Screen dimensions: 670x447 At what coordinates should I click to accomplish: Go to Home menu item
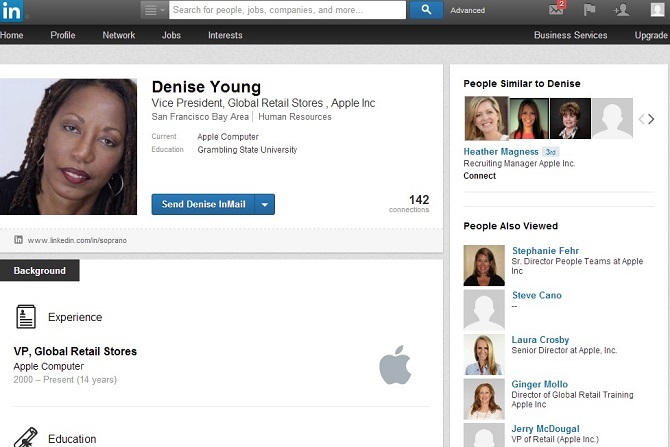(x=12, y=35)
